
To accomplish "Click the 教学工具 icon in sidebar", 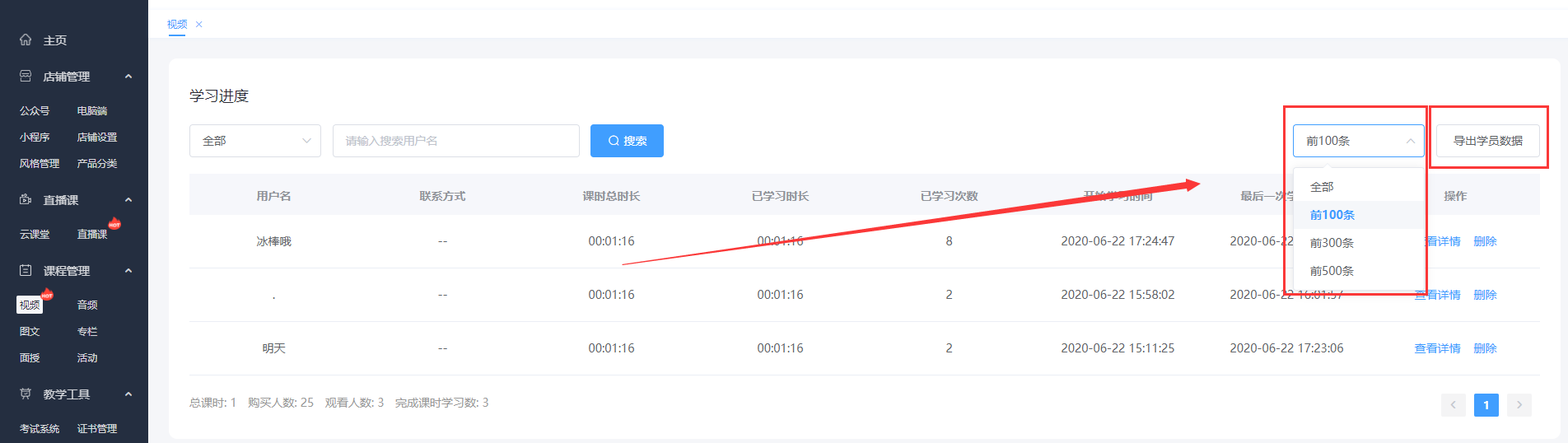I will tap(26, 394).
